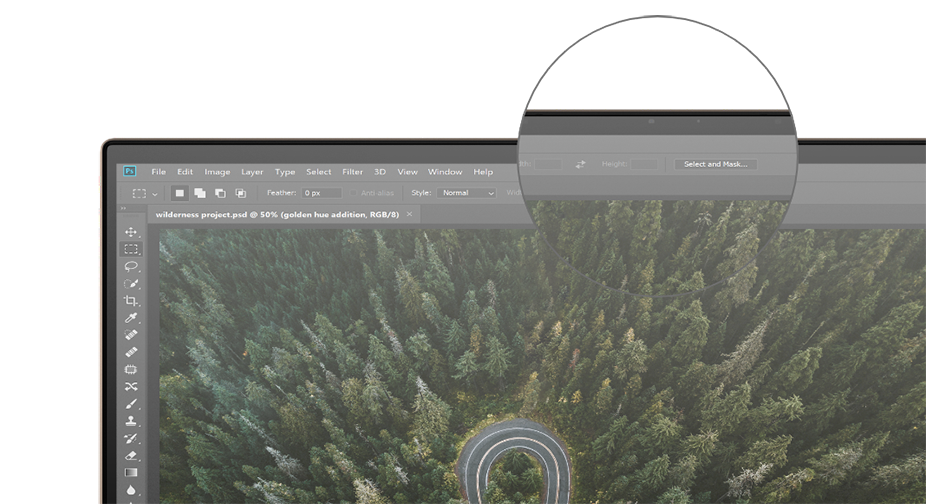Close the wilderness project.psd tab
926x504 pixels.
[409, 214]
